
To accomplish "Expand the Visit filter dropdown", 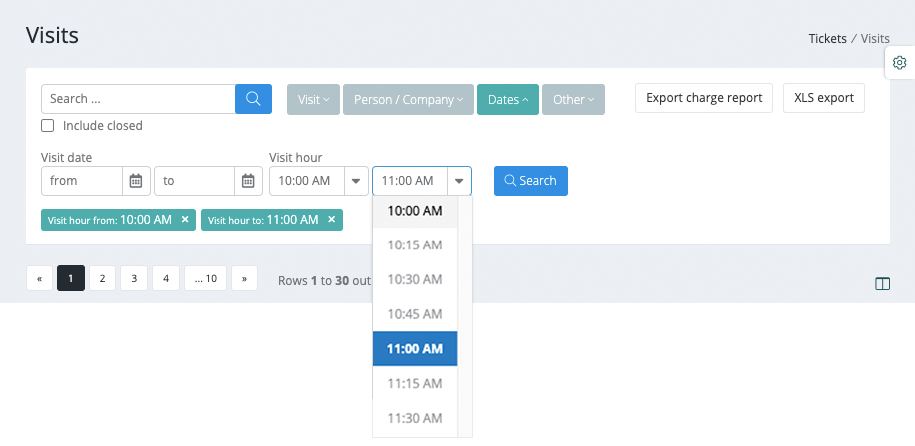I will coord(313,99).
